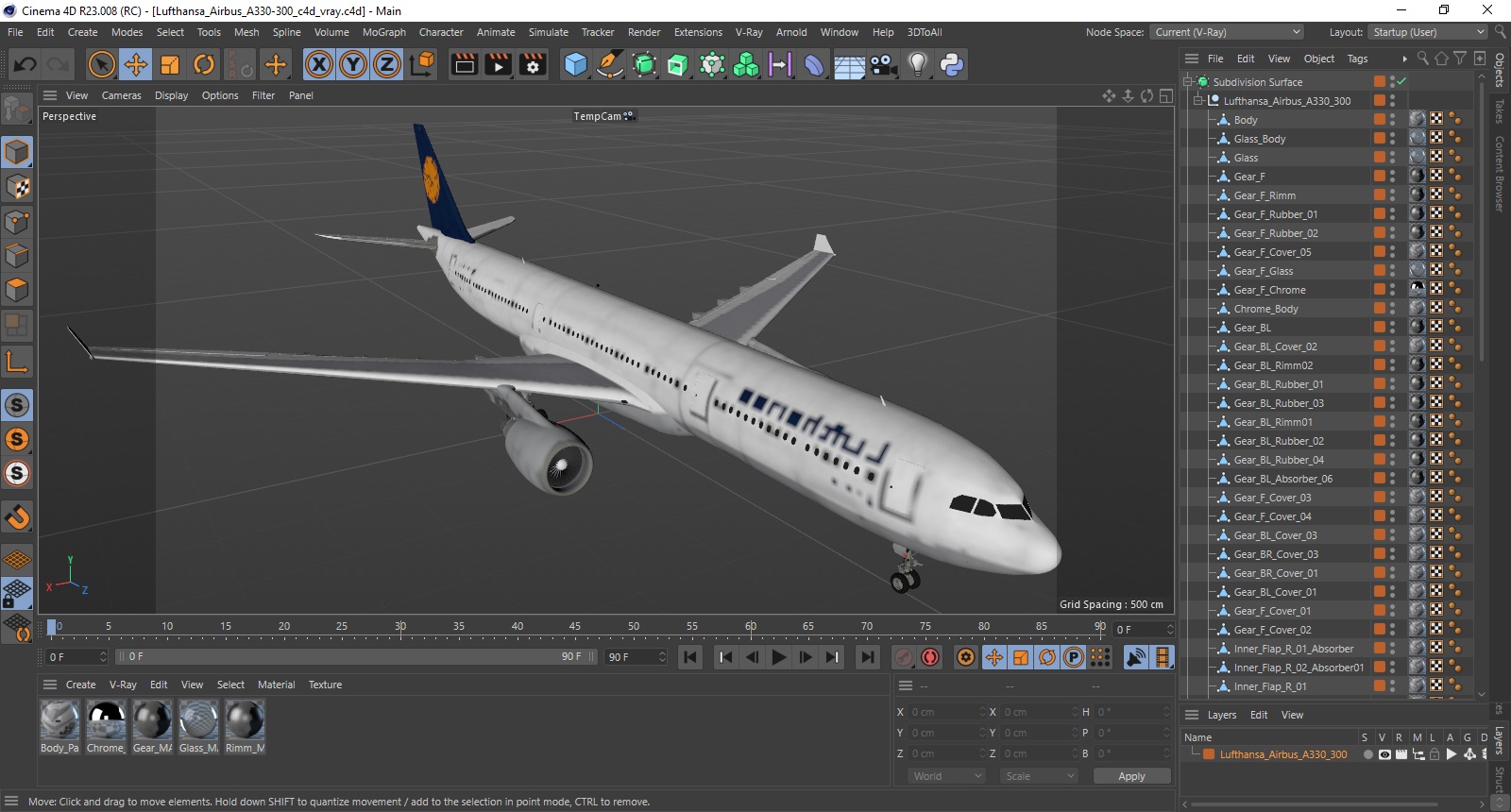
Task: Toggle Subdivision Surface green checkmark
Action: 1402,81
